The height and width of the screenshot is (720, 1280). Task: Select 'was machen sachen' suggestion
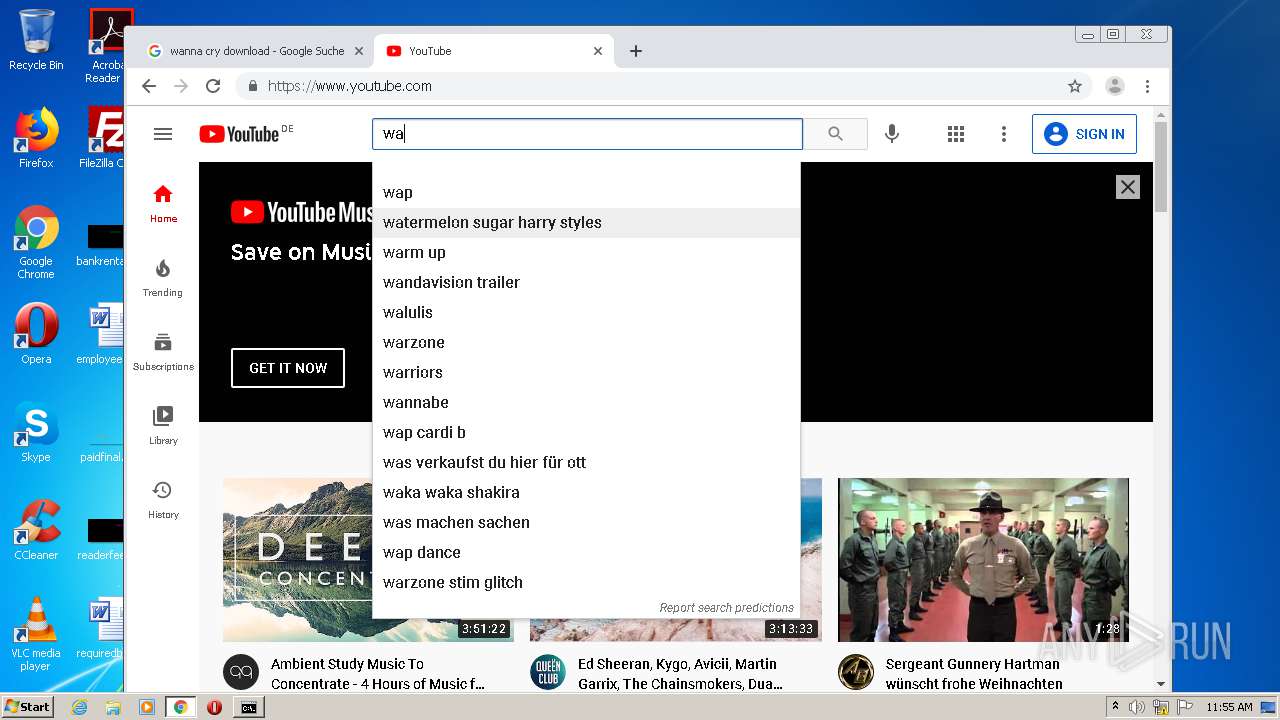586,522
